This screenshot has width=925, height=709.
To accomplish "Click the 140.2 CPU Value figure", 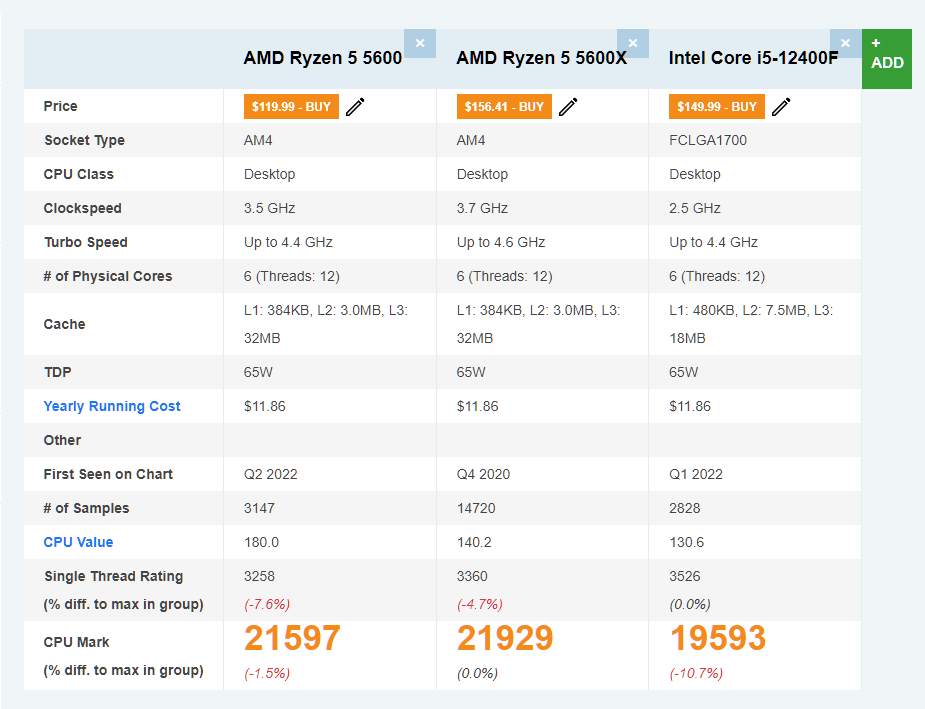I will [x=474, y=542].
